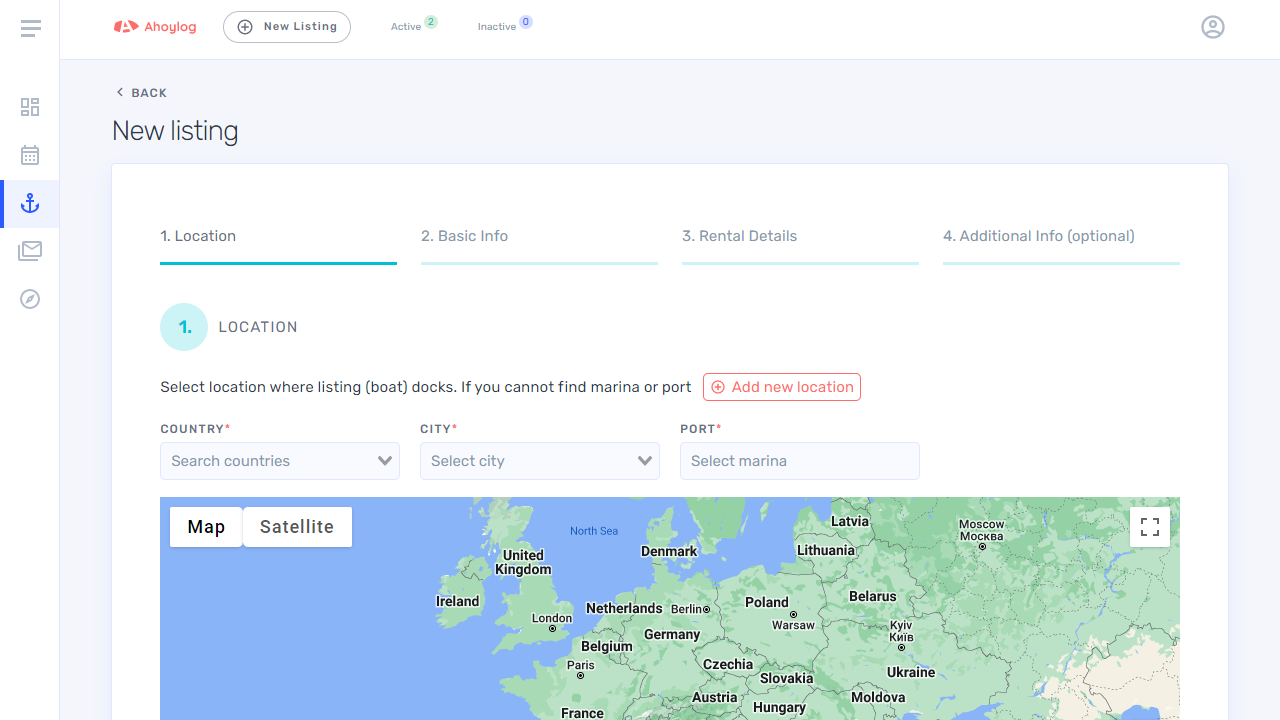The height and width of the screenshot is (720, 1280).
Task: Click the step number 1 circle
Action: 184,327
